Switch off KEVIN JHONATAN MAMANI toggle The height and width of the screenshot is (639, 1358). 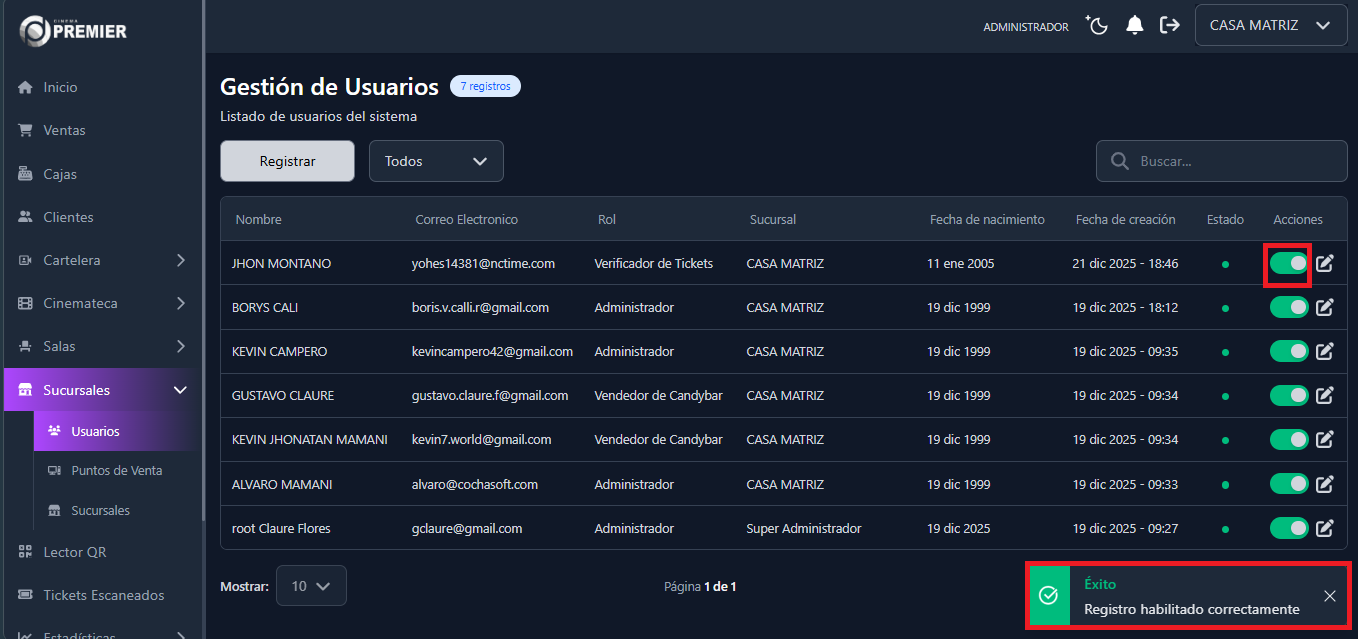[x=1289, y=440]
